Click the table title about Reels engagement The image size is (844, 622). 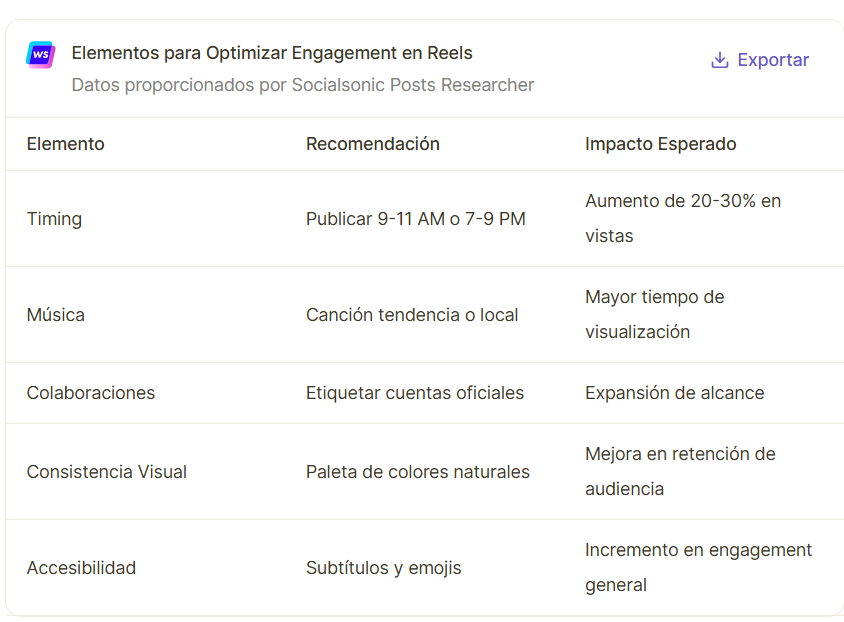click(x=272, y=53)
